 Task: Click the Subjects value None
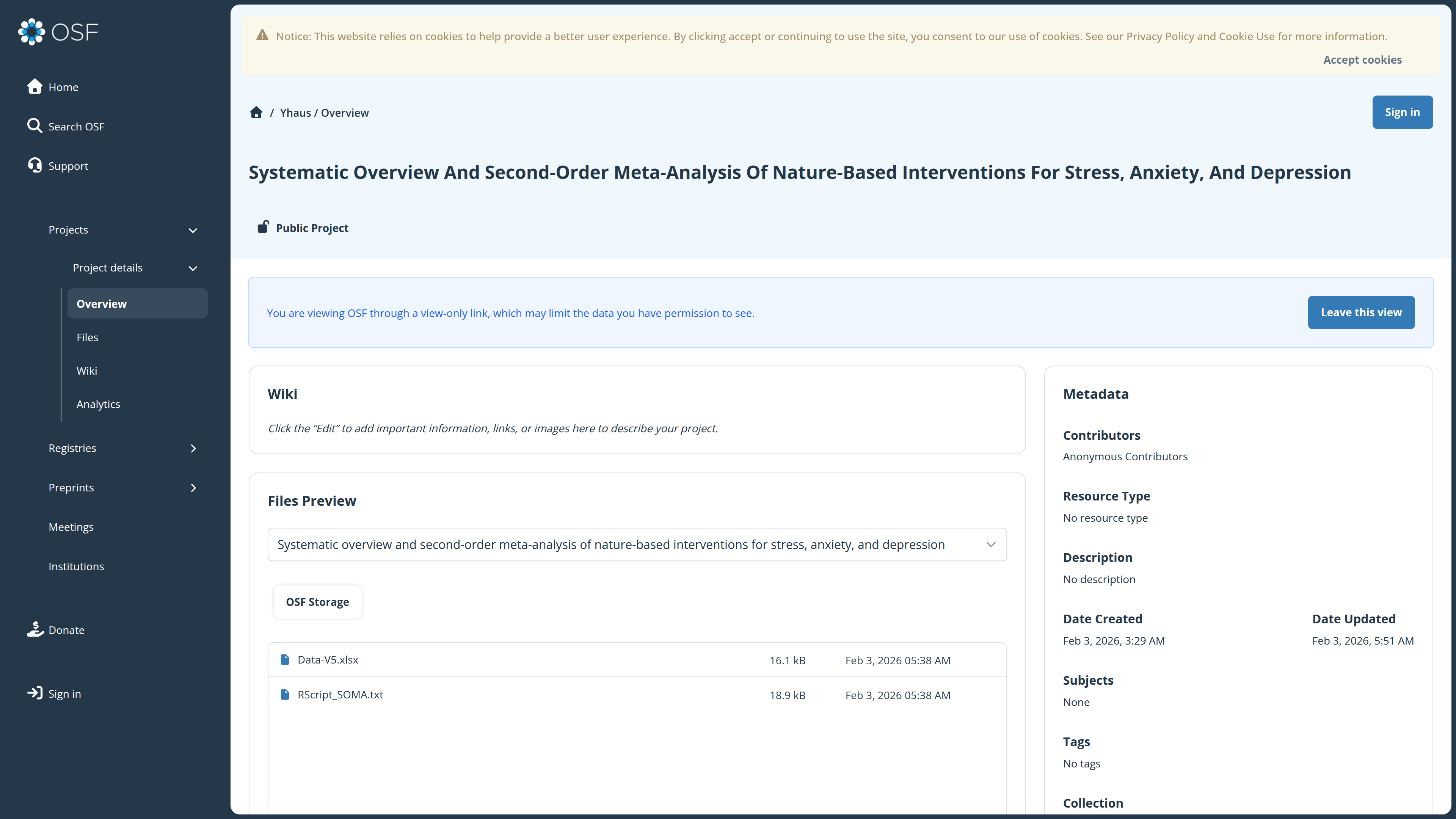pos(1076,702)
